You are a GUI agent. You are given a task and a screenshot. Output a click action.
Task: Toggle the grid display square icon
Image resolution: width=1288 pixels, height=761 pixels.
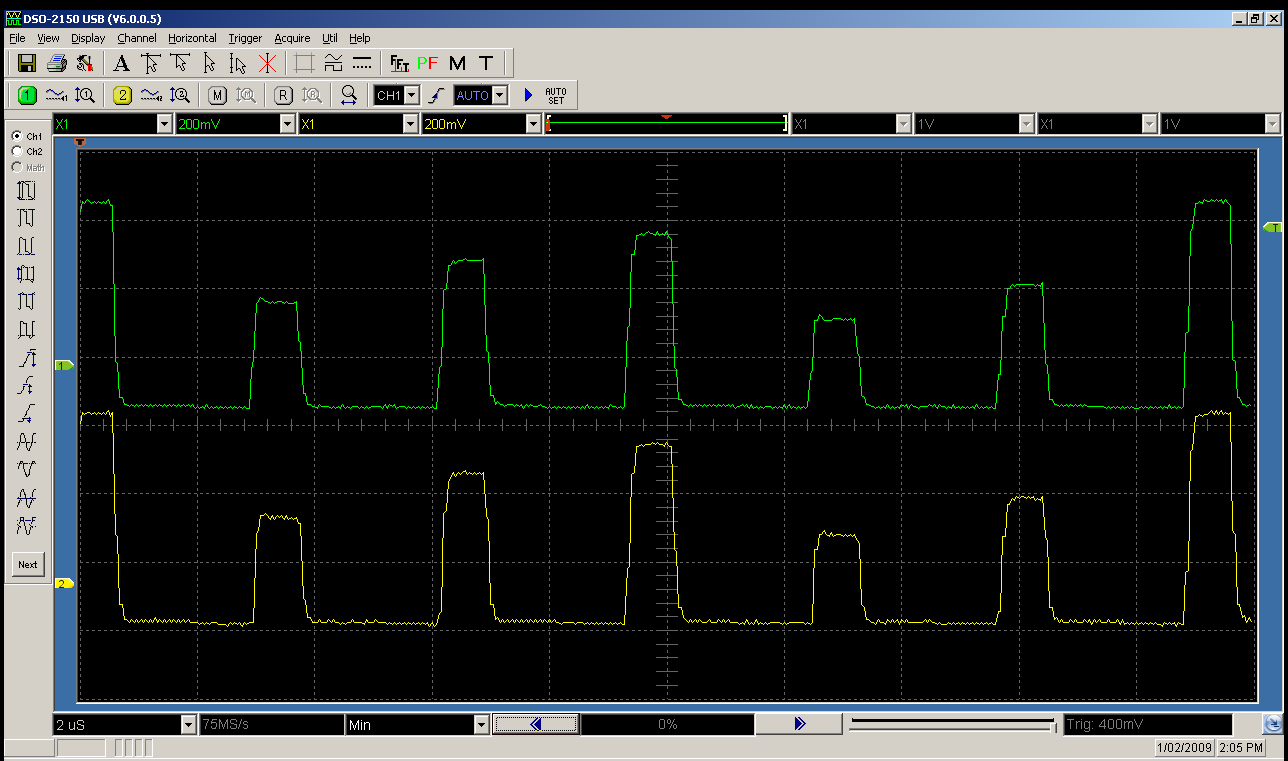[305, 64]
